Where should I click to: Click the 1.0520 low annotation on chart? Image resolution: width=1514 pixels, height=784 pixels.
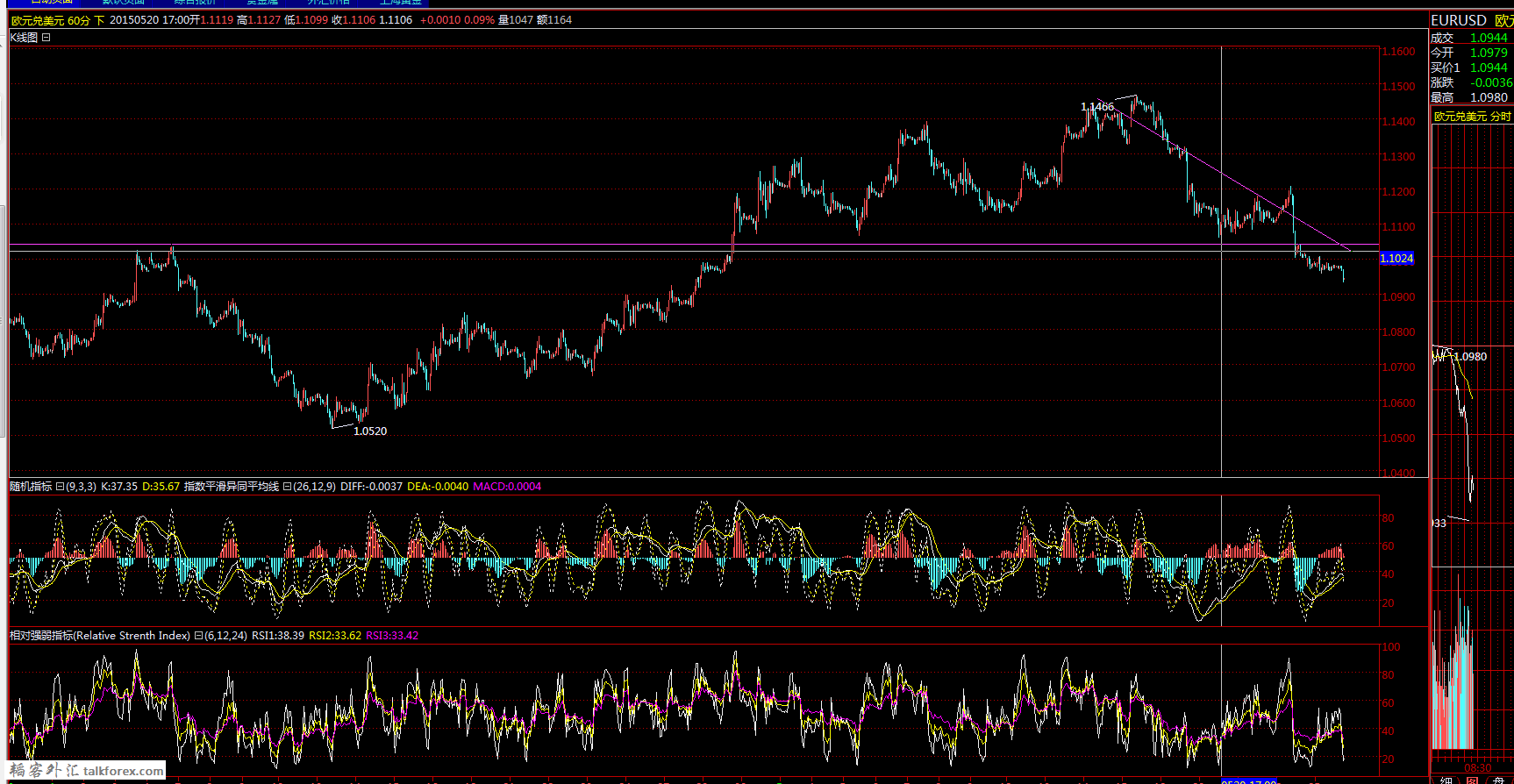pos(370,431)
